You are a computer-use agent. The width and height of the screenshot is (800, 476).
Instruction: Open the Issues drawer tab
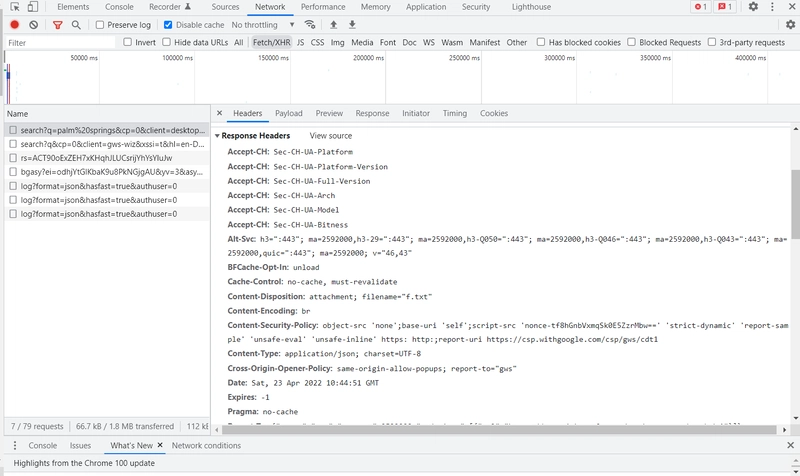80,445
